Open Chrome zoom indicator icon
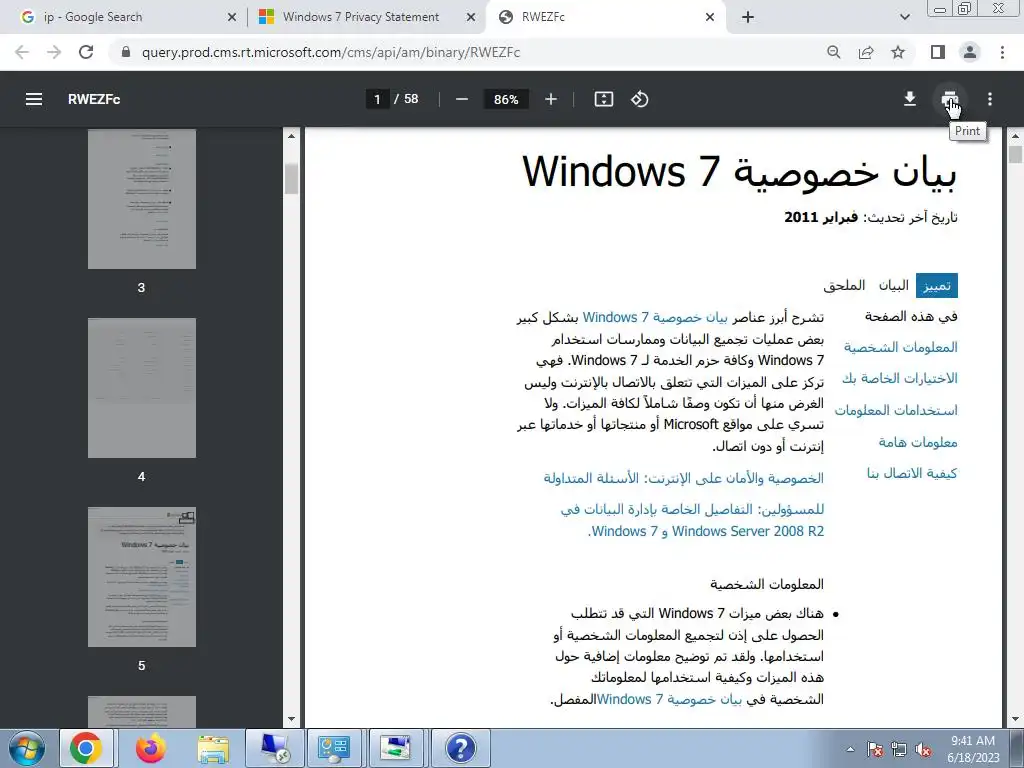 click(833, 52)
